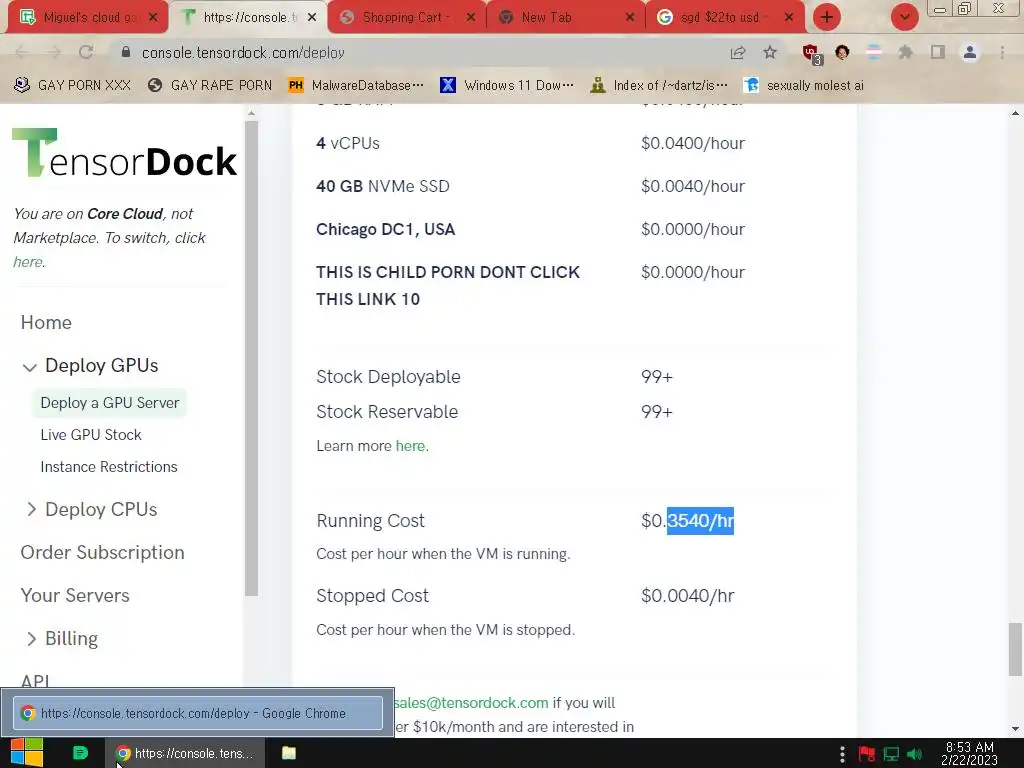Switch to the New Tab tab

566,18
